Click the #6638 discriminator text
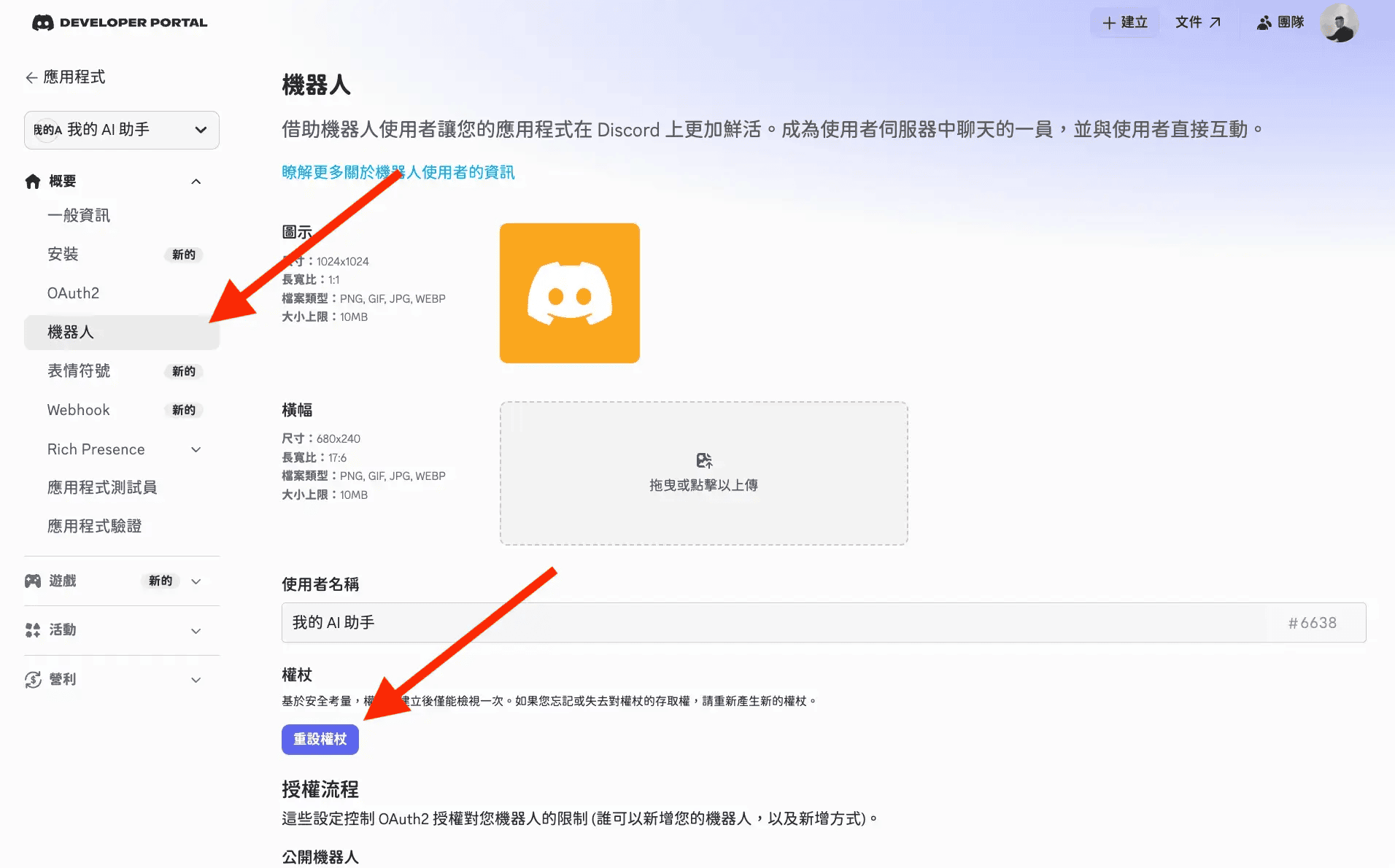Screen dimensions: 1395x868 click(x=1313, y=623)
